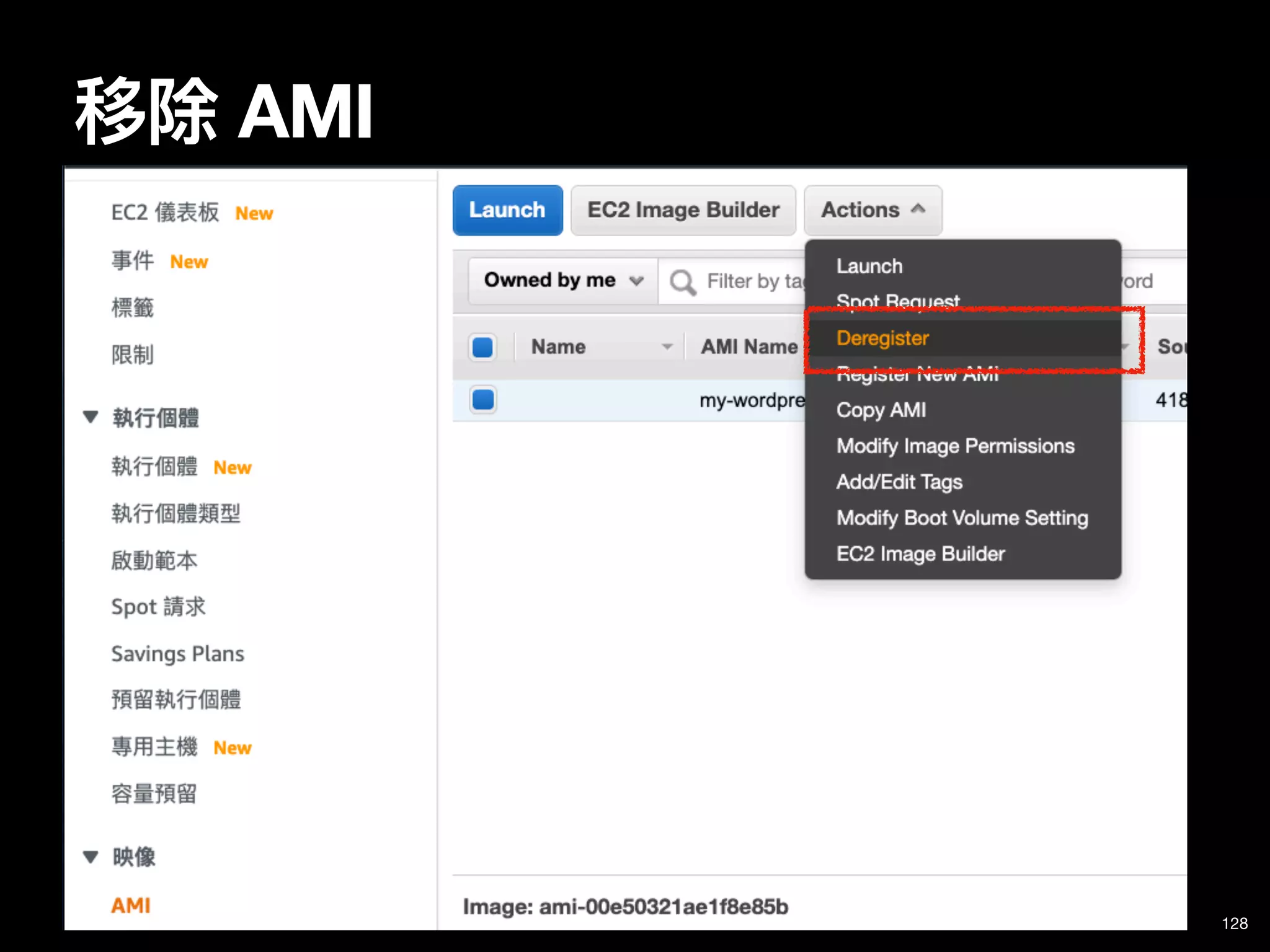The image size is (1270, 952).
Task: Click Image: ami-00e50321ae1f8e85b details text
Action: pyautogui.click(x=625, y=907)
